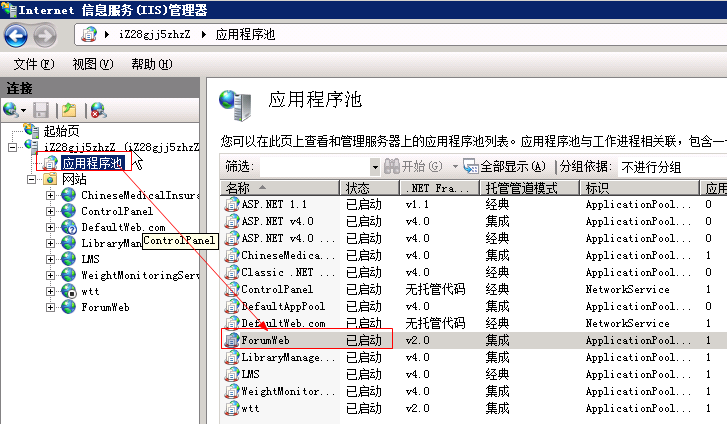Expand the LMS site node
The width and height of the screenshot is (727, 424).
pyautogui.click(x=50, y=259)
